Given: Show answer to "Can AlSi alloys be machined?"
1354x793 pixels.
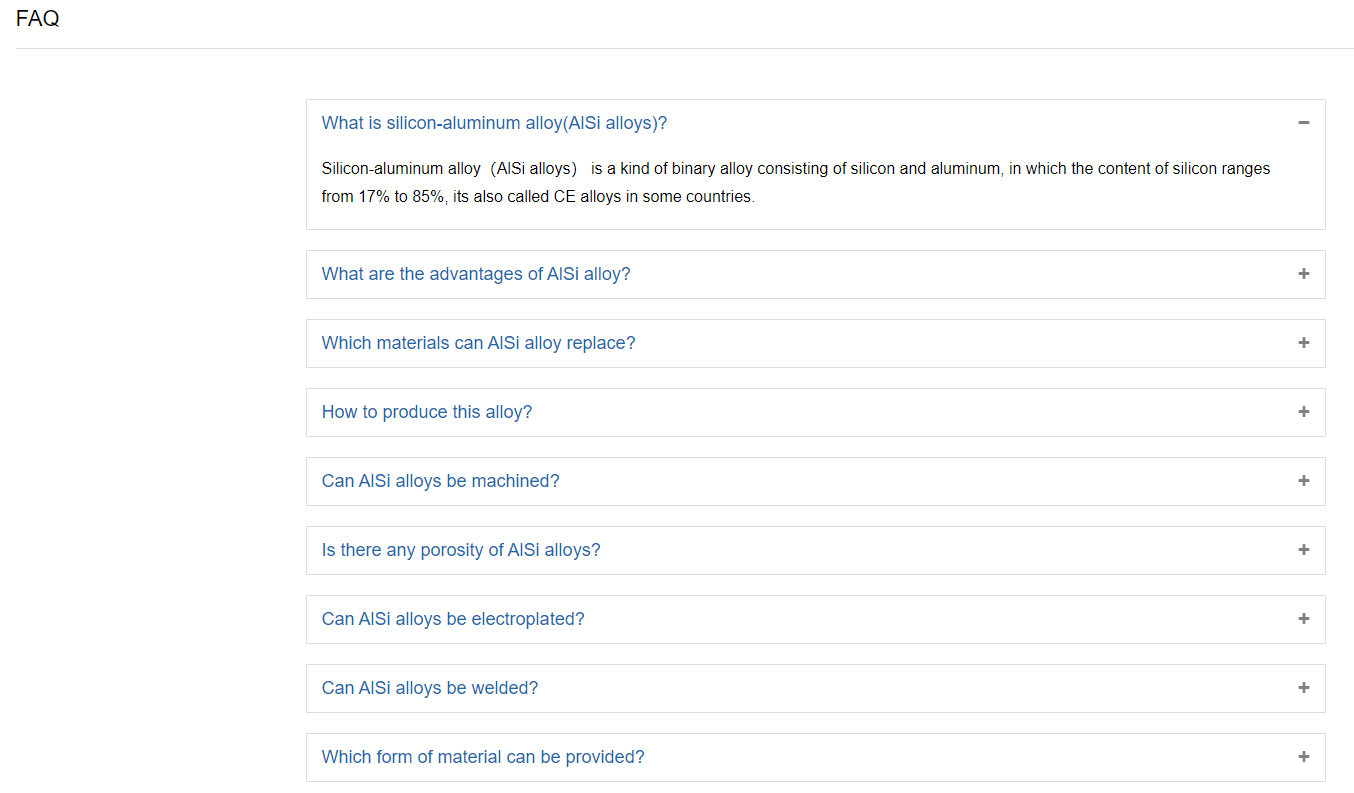Looking at the screenshot, I should click(x=440, y=481).
